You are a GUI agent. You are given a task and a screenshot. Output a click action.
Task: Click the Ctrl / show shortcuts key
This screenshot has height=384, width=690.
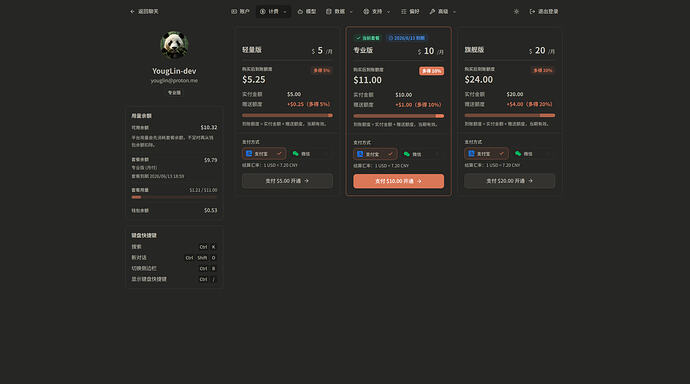pos(208,279)
